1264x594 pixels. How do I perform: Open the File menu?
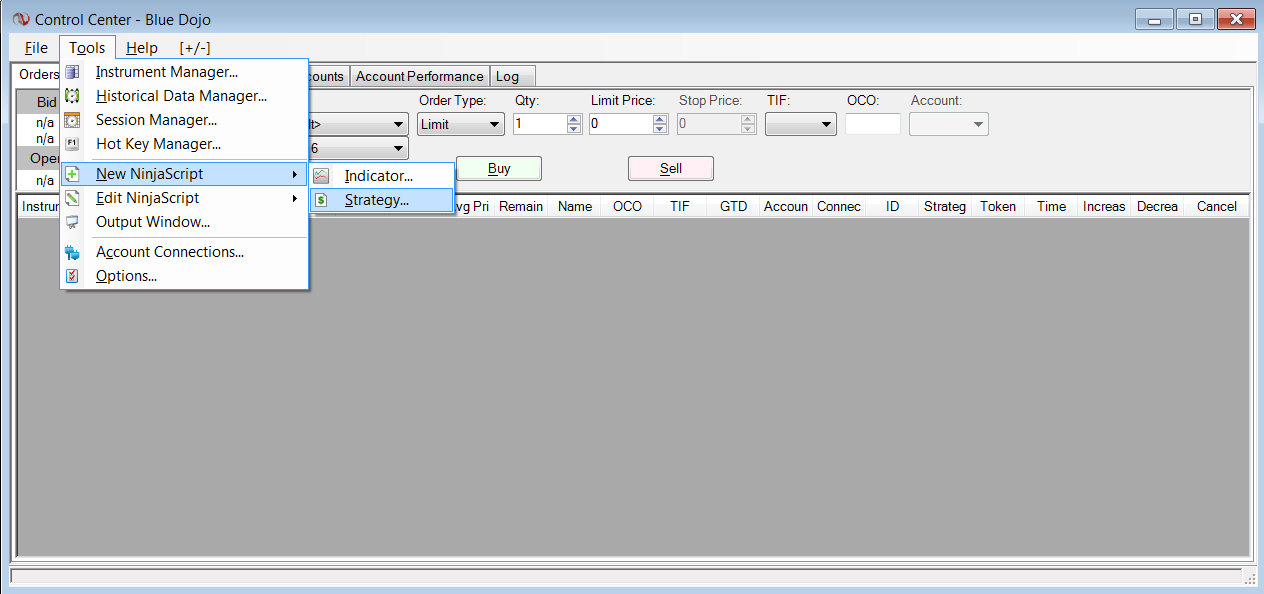point(36,48)
